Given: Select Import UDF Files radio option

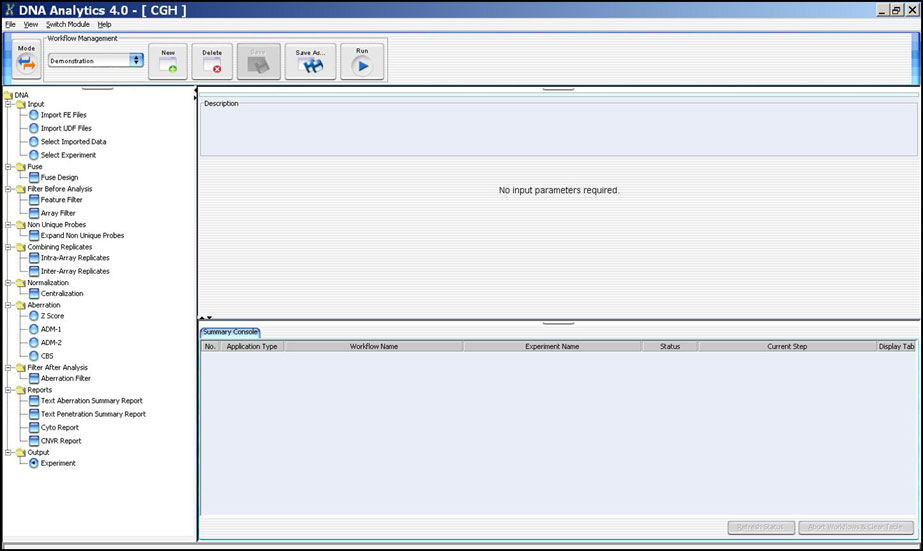Looking at the screenshot, I should (x=34, y=128).
